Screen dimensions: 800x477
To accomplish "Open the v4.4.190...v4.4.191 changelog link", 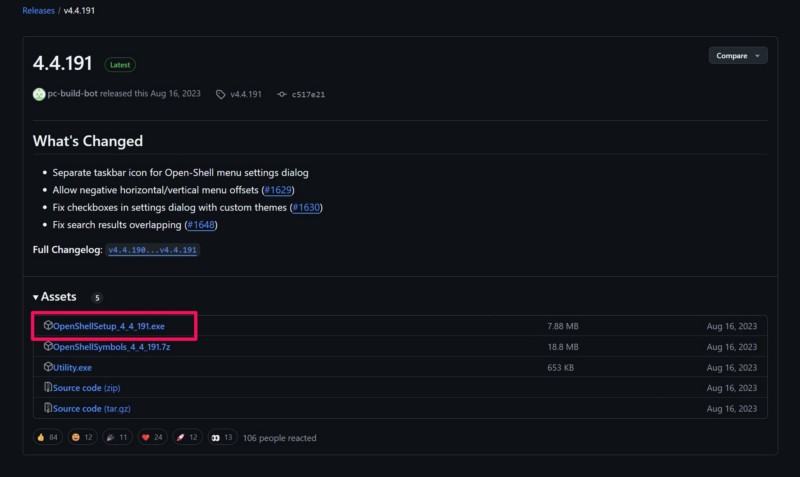I will [x=153, y=249].
